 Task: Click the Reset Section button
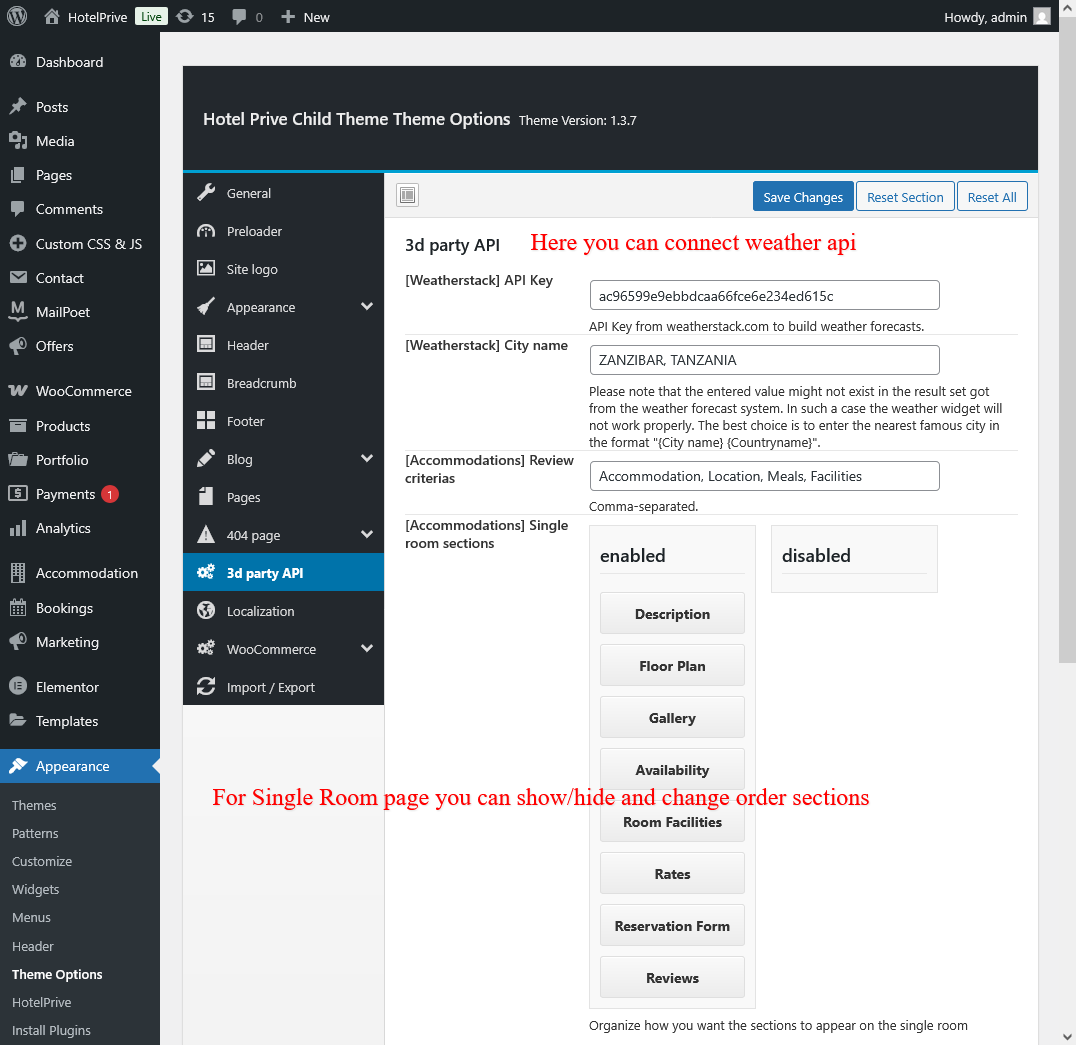(x=905, y=197)
